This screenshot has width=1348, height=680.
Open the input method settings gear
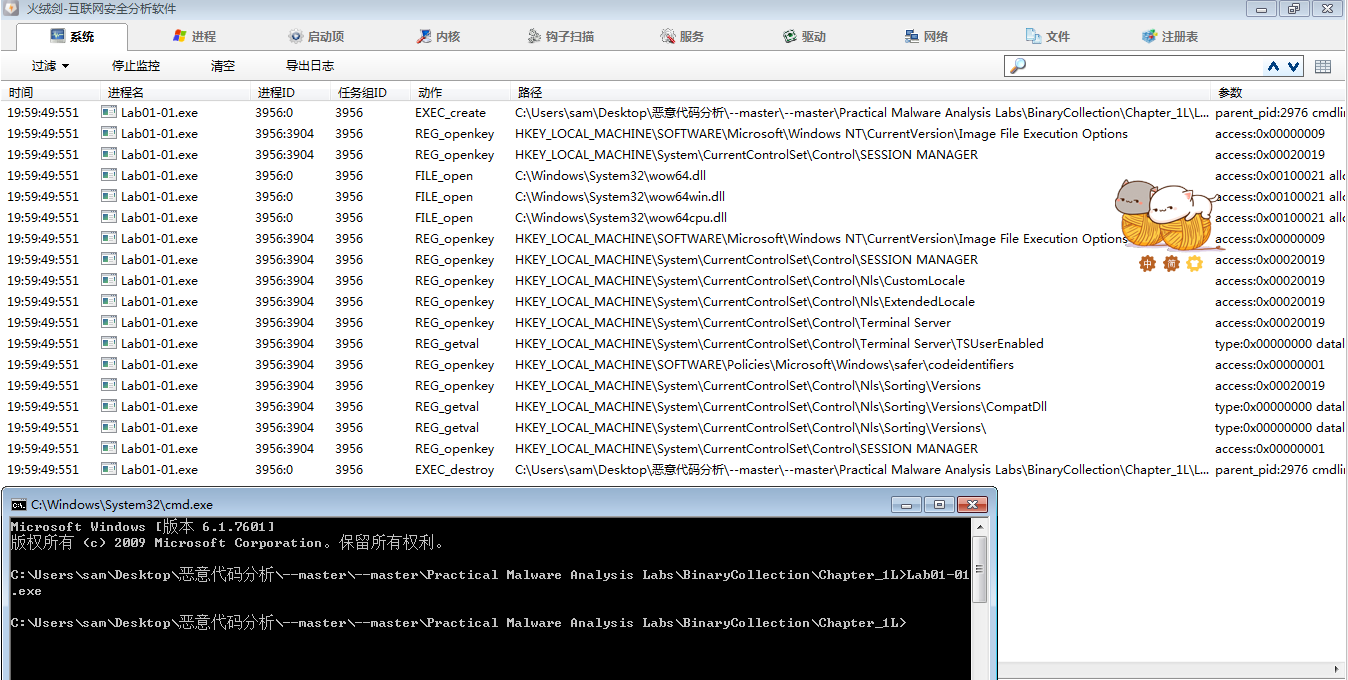(1193, 263)
